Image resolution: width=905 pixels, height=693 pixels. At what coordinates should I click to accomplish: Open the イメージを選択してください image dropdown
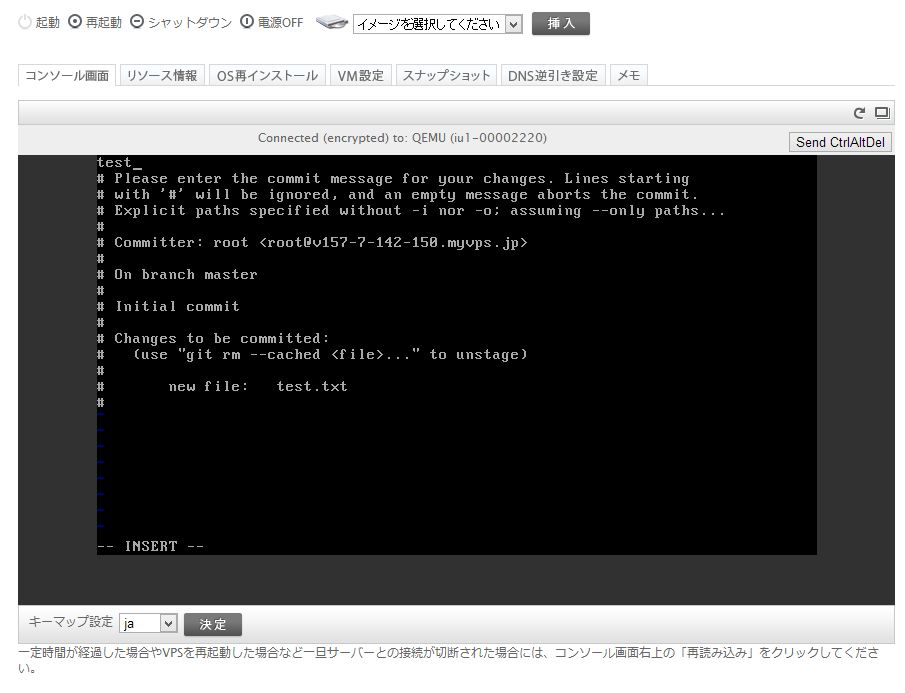coord(437,24)
